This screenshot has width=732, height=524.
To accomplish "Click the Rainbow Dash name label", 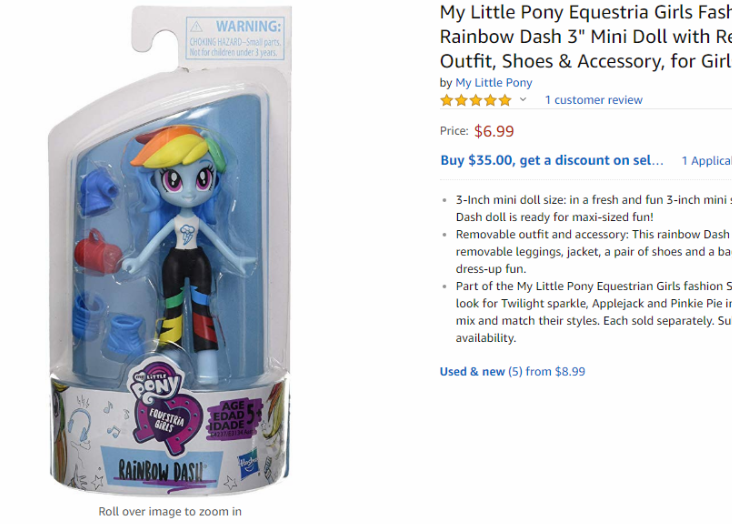I will [x=162, y=471].
